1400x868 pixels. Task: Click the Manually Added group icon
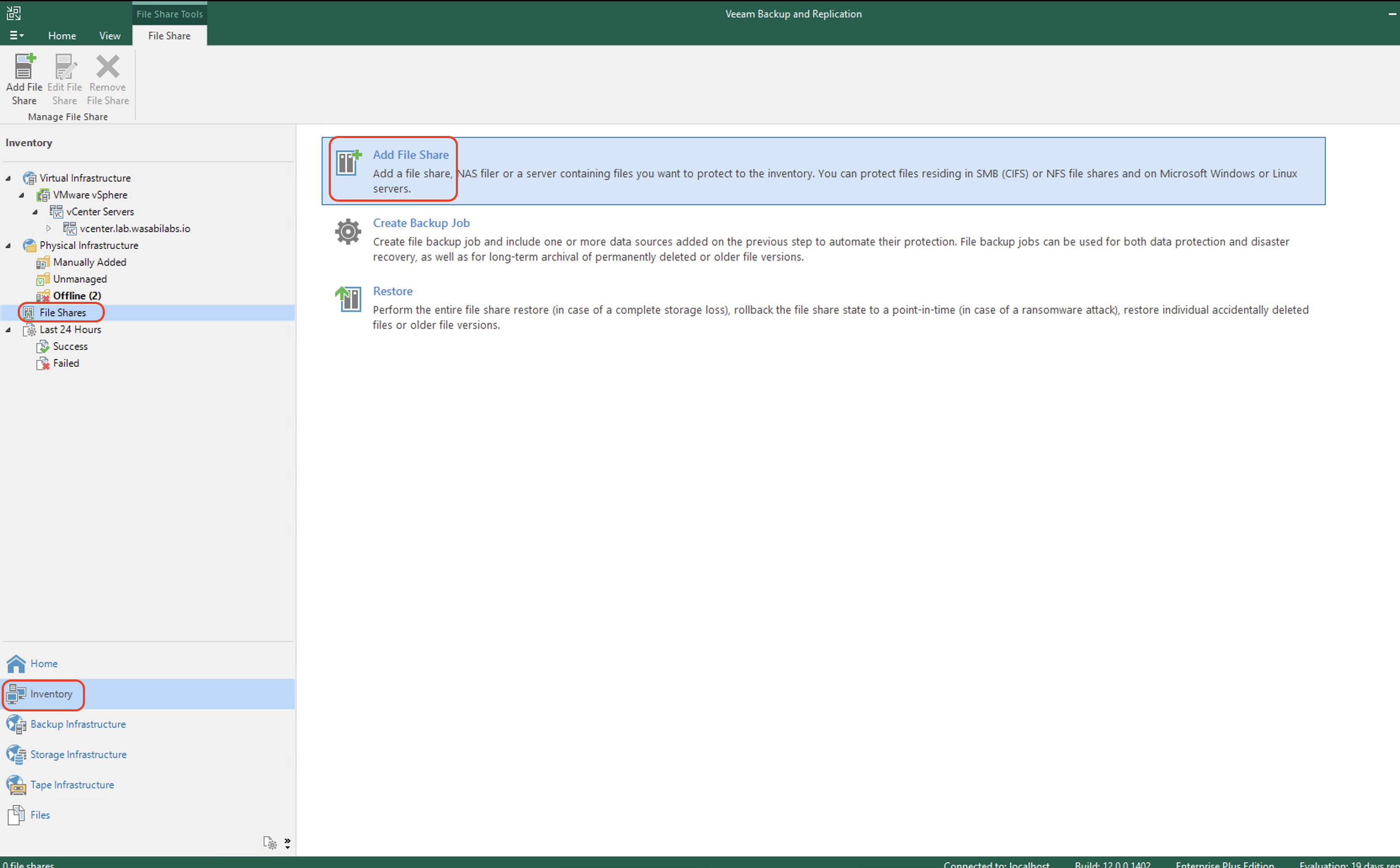tap(43, 262)
